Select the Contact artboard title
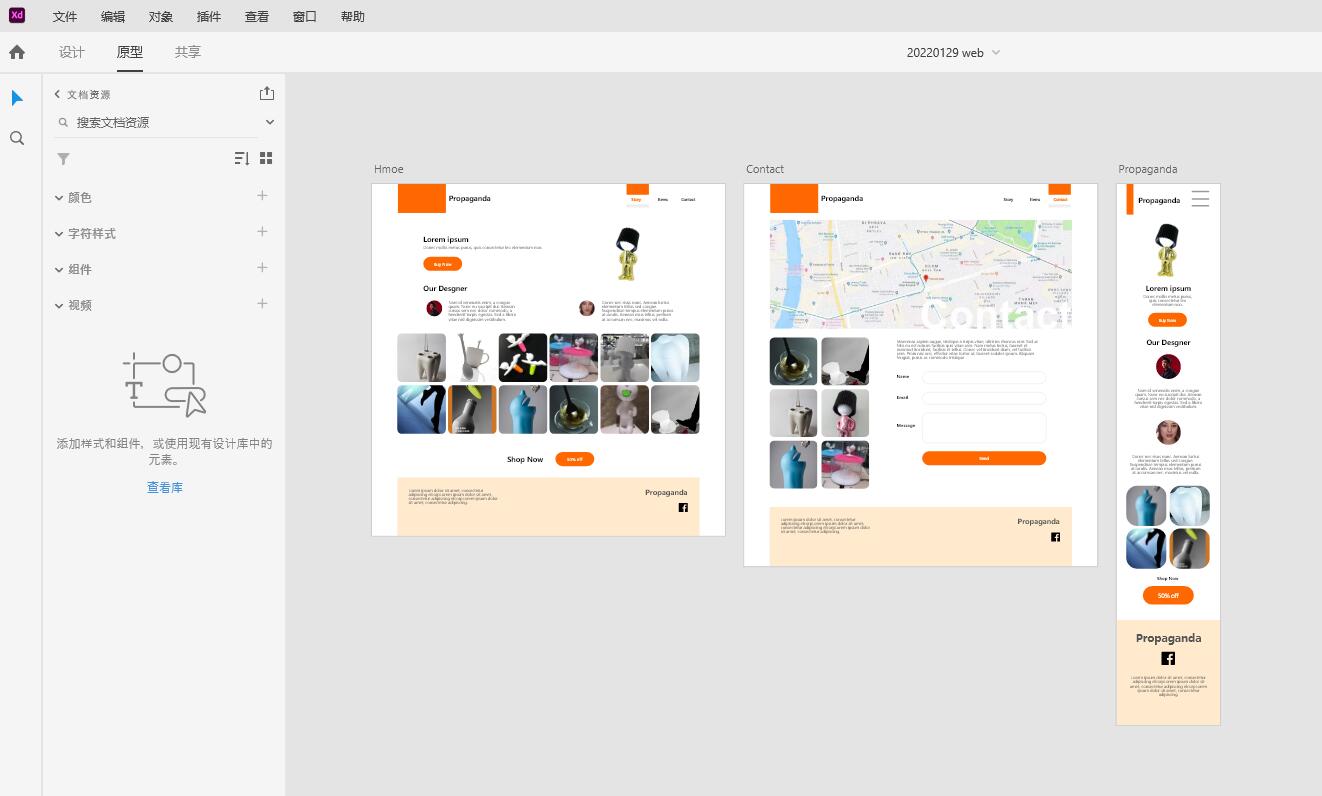This screenshot has height=796, width=1322. 765,169
